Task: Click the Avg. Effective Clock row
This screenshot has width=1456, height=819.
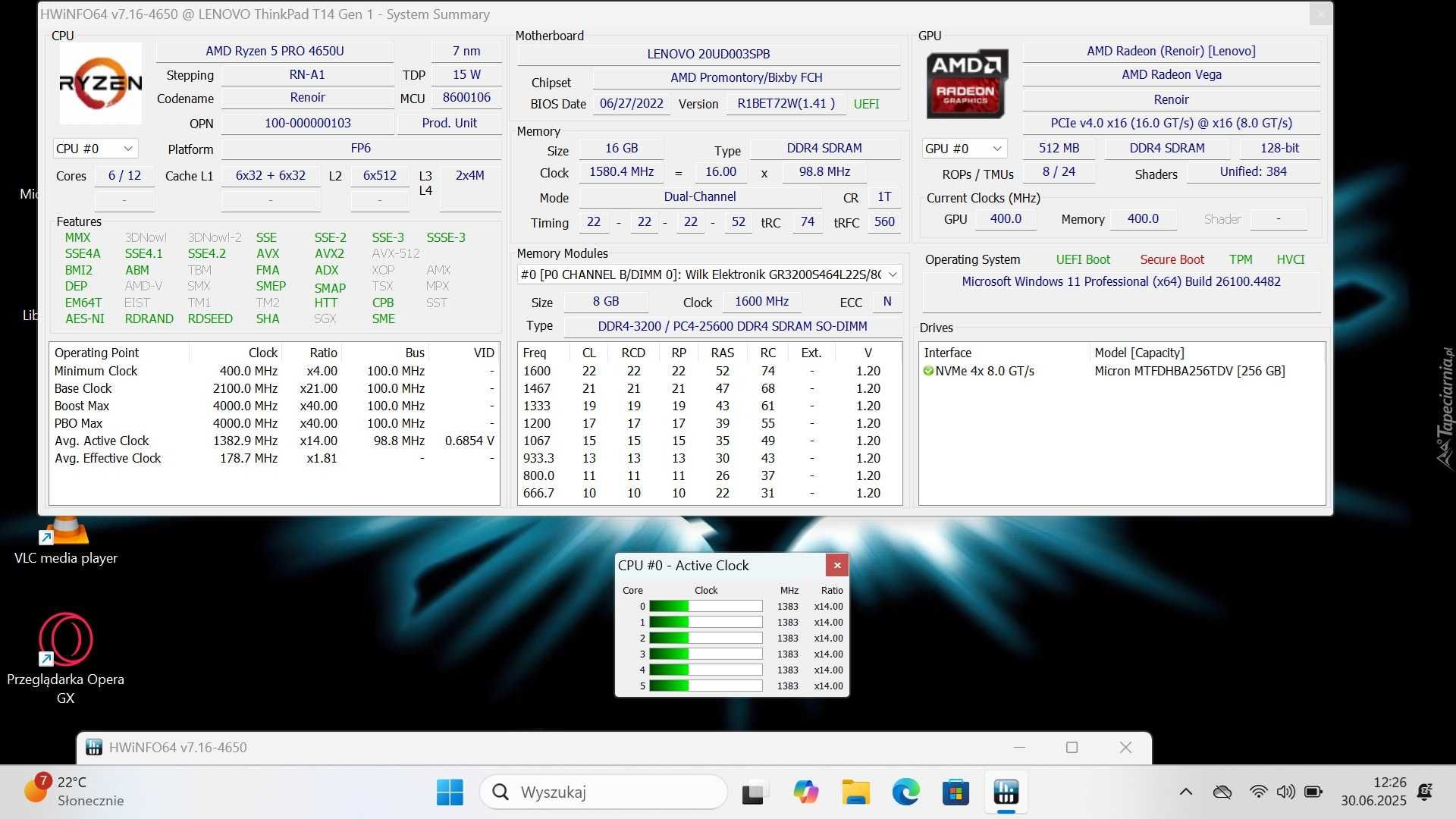Action: tap(274, 458)
